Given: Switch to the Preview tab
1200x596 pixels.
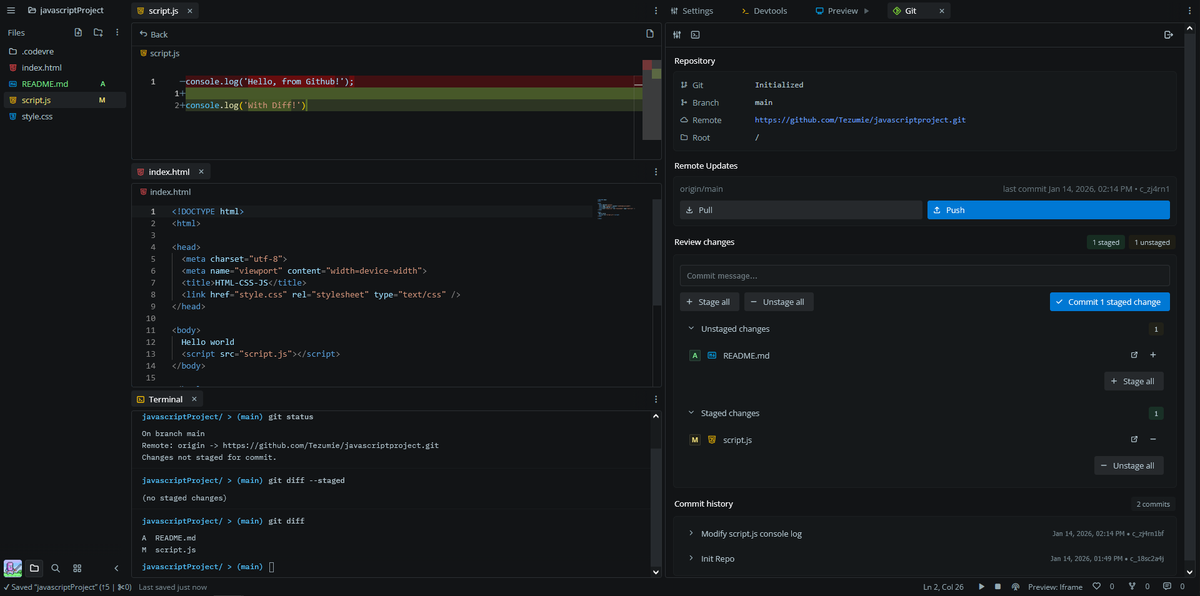Looking at the screenshot, I should pos(837,11).
